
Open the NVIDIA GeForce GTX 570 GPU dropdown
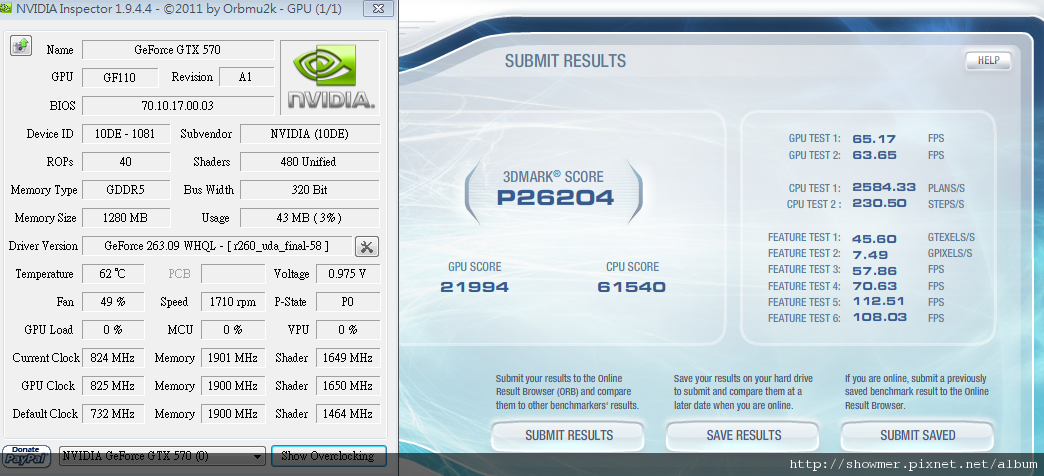(162, 456)
